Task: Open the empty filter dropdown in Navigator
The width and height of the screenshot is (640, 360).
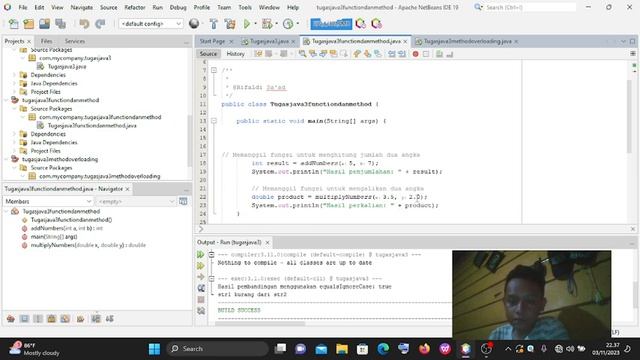Action: tap(136, 201)
